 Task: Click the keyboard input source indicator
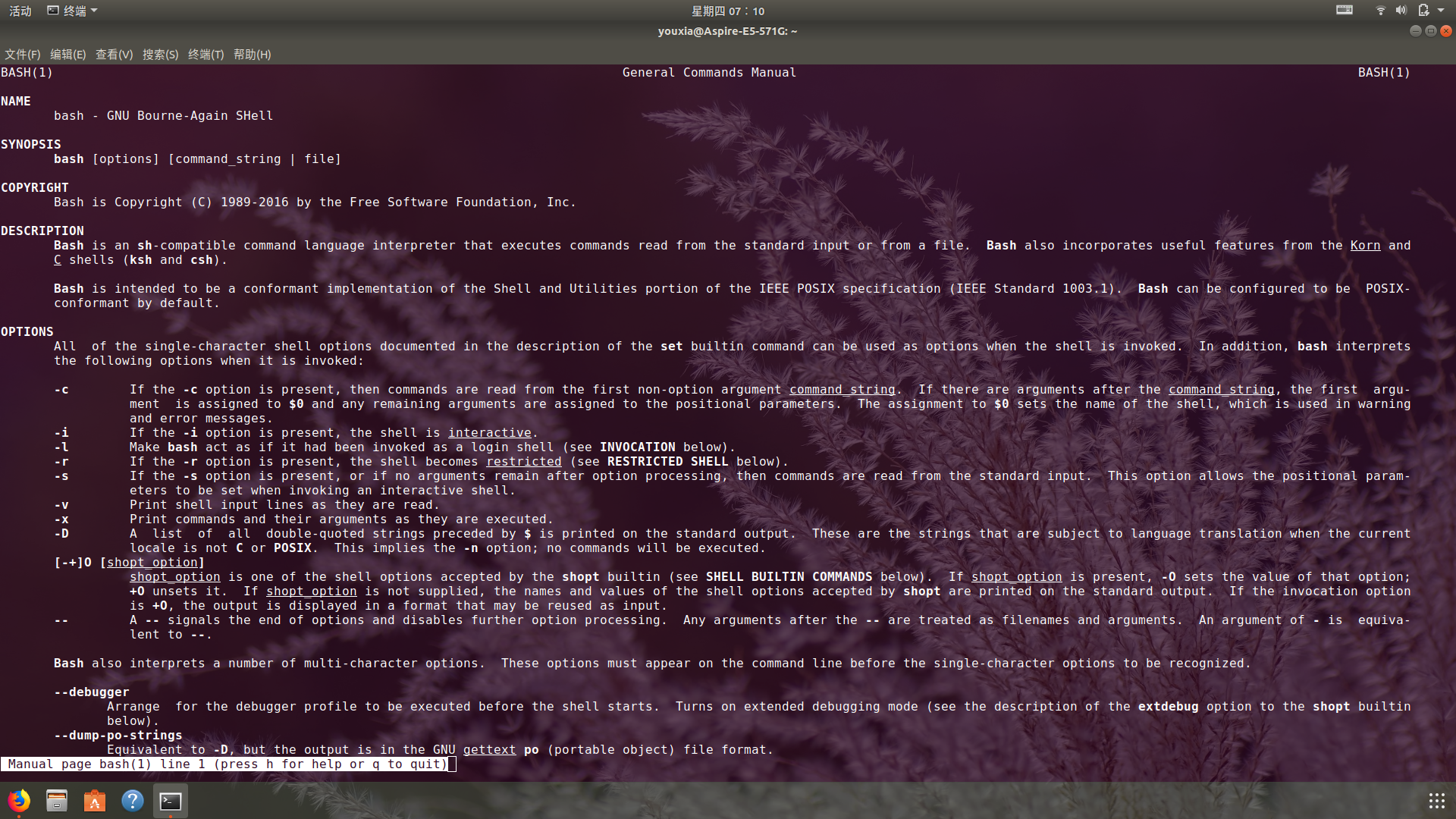click(x=1344, y=11)
